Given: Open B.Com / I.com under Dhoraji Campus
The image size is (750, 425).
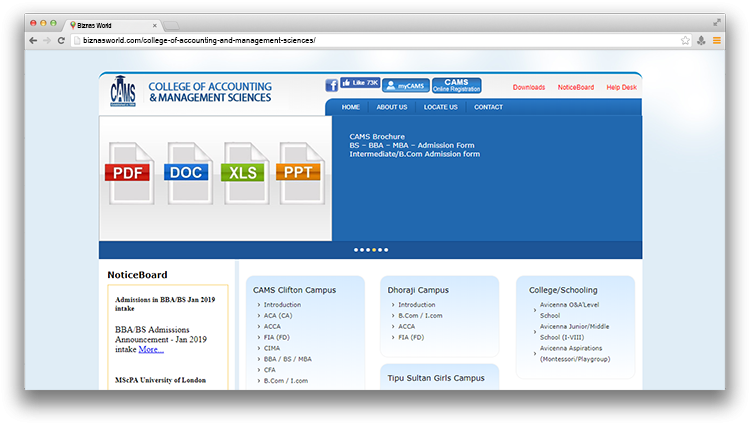Looking at the screenshot, I should point(420,316).
